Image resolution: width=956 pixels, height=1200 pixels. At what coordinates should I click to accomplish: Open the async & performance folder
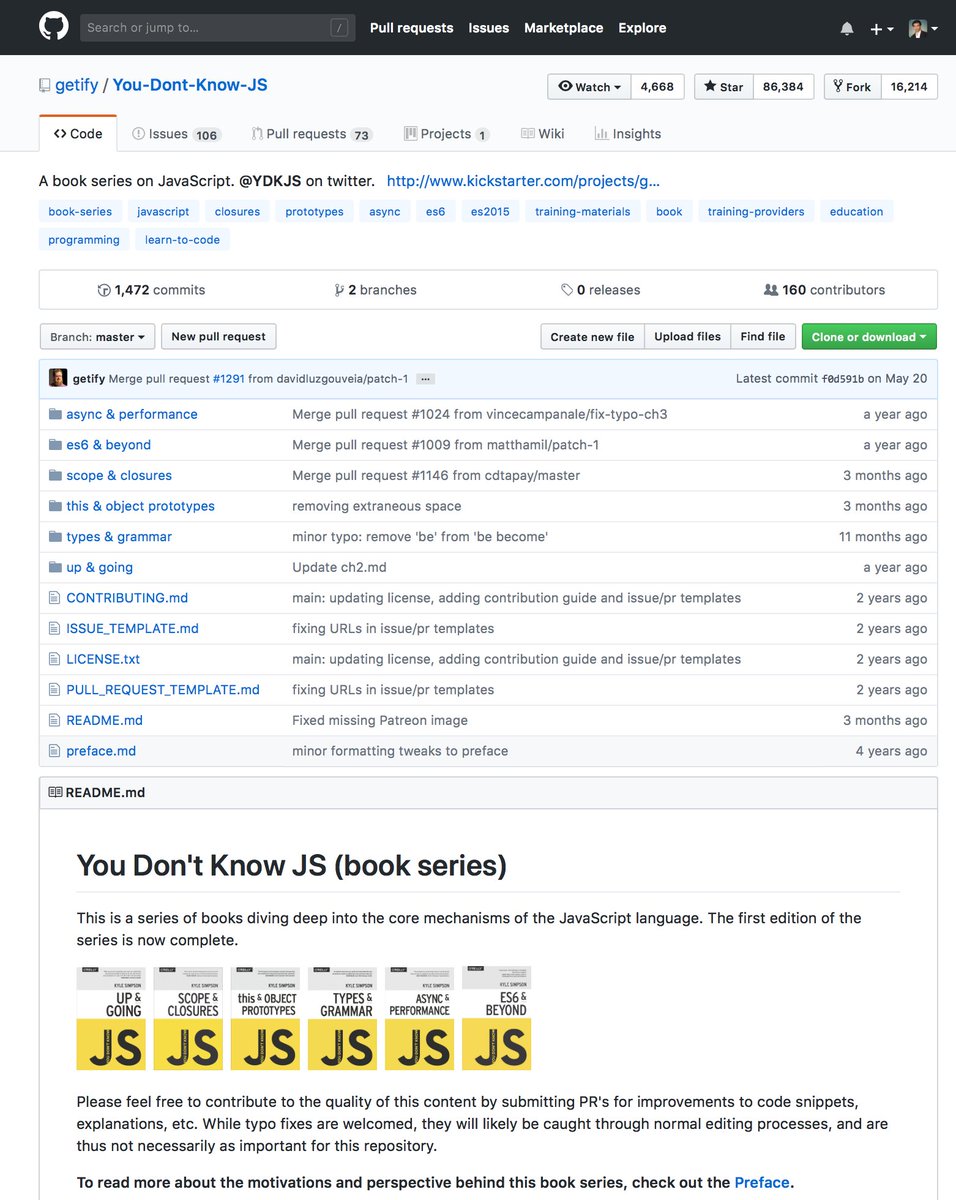pos(132,414)
